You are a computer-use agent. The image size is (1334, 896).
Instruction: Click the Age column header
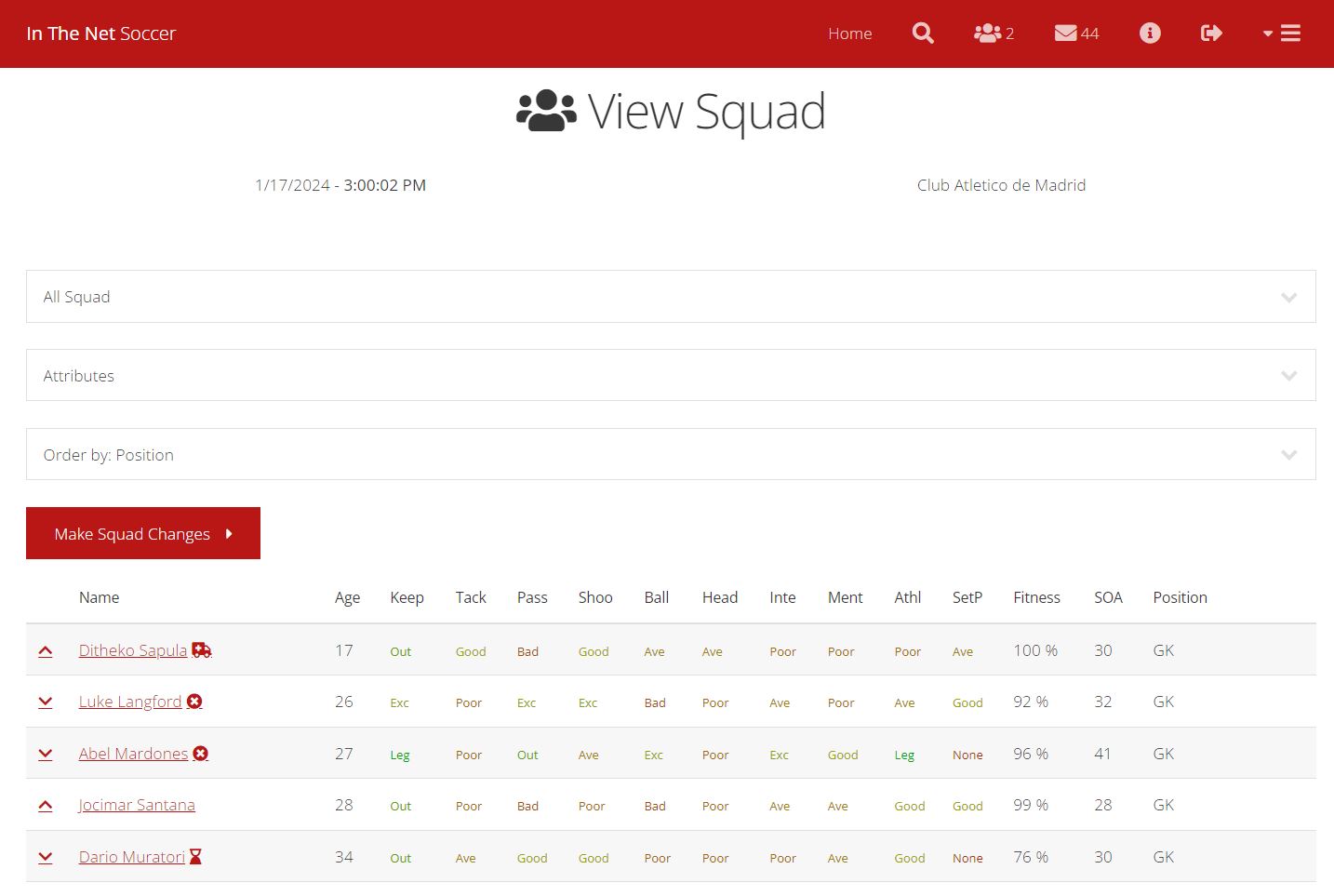[348, 597]
